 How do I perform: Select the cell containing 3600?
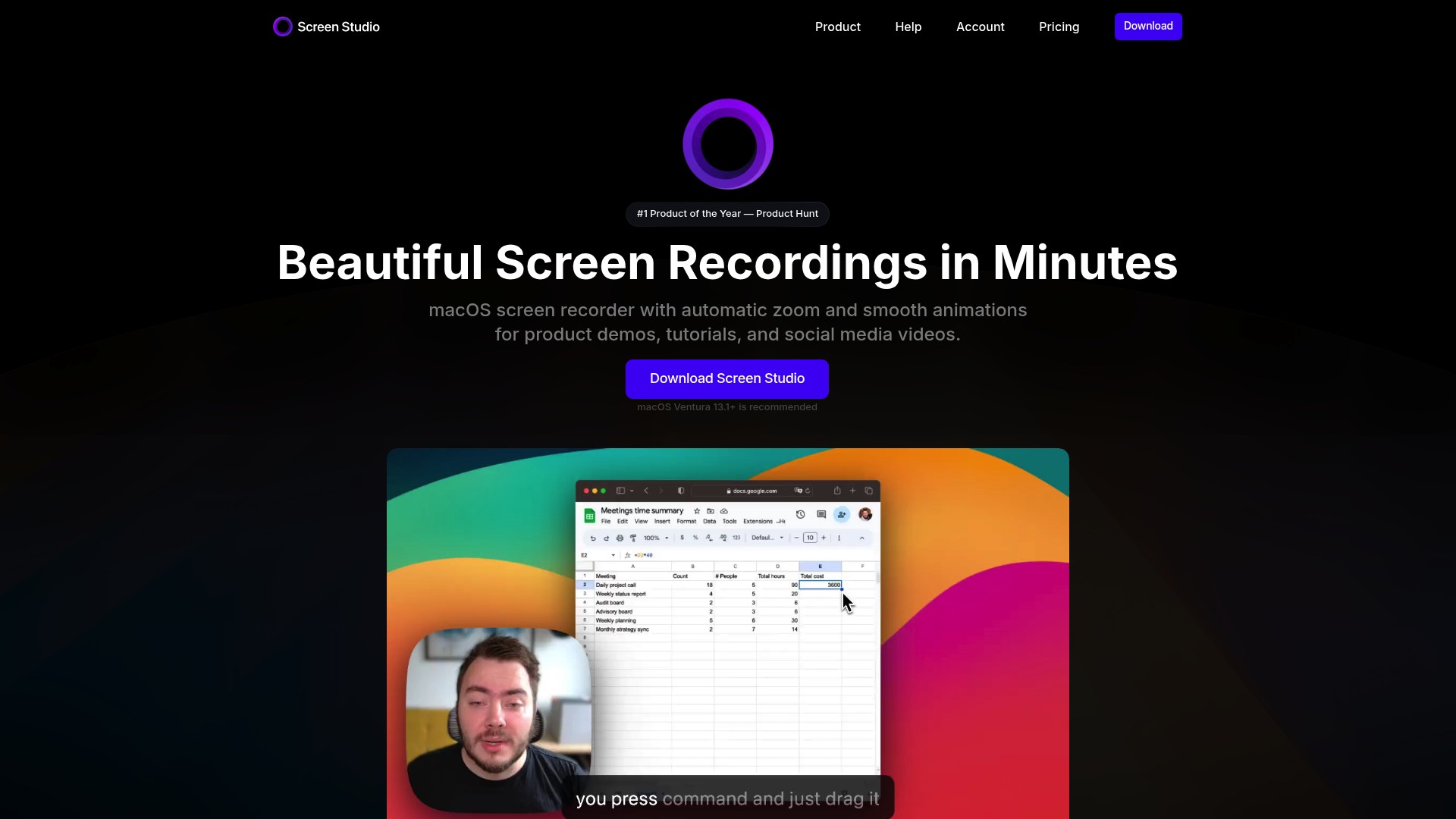pyautogui.click(x=820, y=585)
